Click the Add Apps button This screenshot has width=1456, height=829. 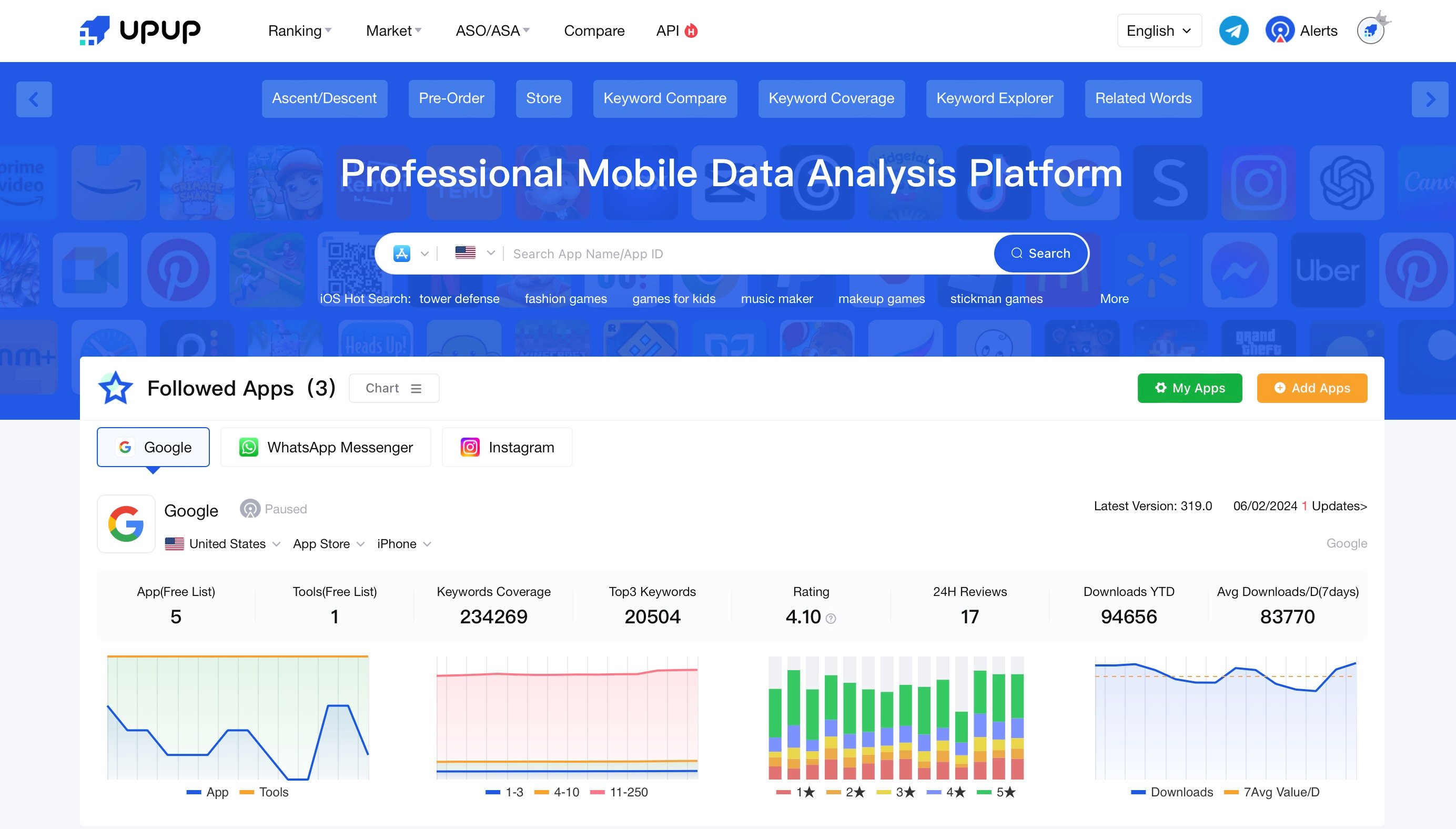[x=1311, y=388]
